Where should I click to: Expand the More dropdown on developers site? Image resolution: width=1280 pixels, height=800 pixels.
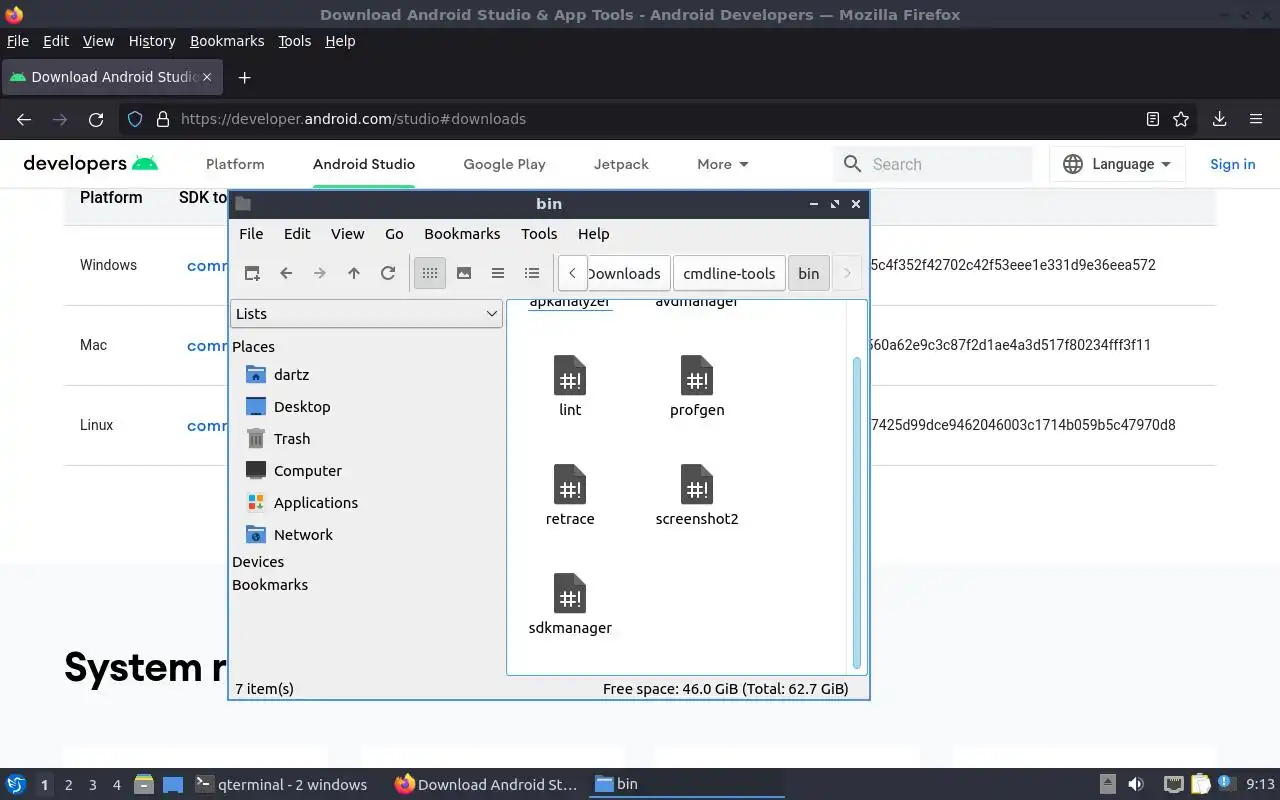point(723,164)
